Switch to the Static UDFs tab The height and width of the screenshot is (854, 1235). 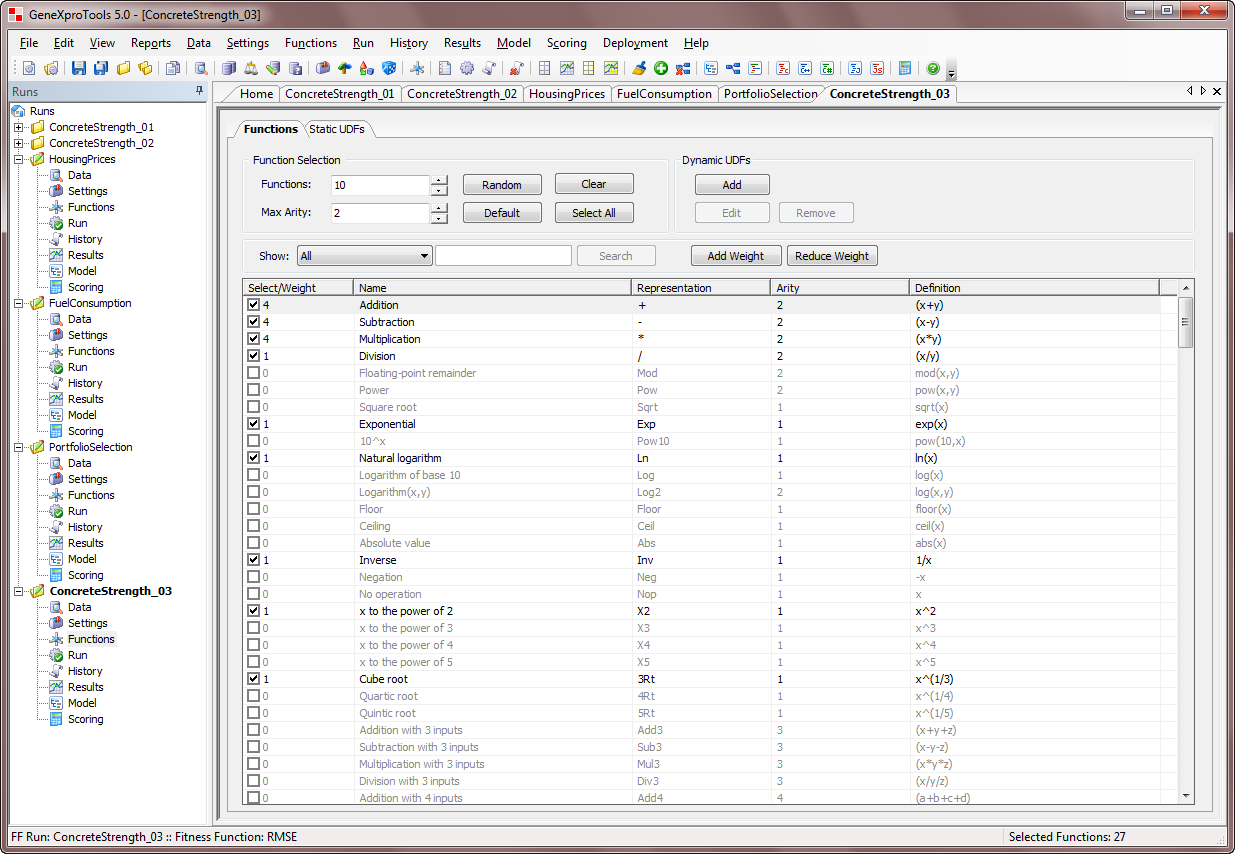[x=337, y=129]
